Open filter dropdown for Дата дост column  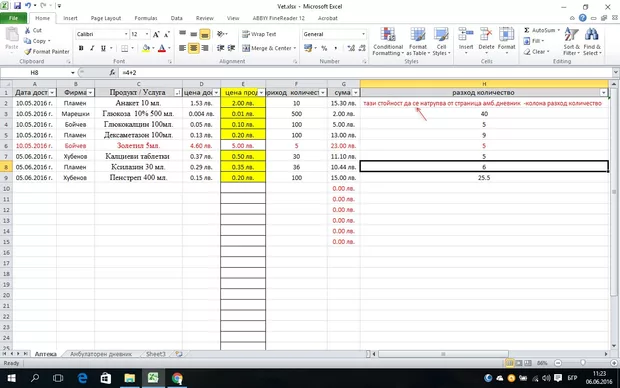[x=52, y=93]
